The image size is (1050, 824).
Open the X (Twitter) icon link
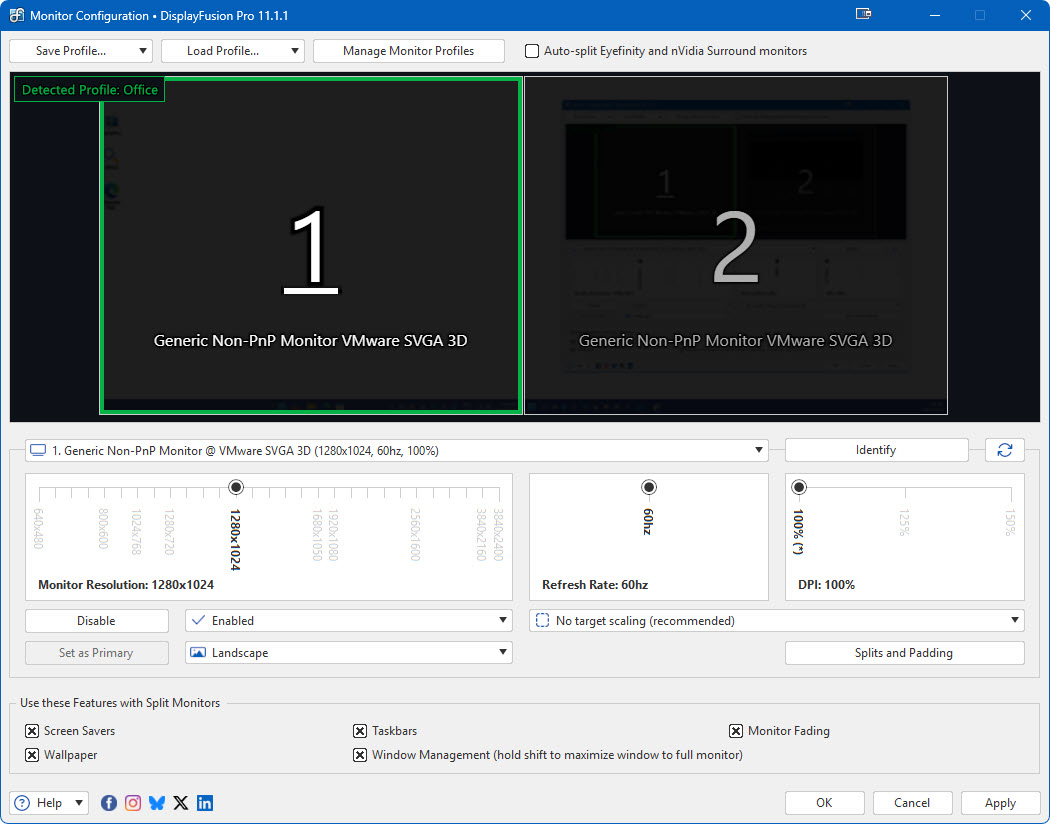(x=181, y=803)
